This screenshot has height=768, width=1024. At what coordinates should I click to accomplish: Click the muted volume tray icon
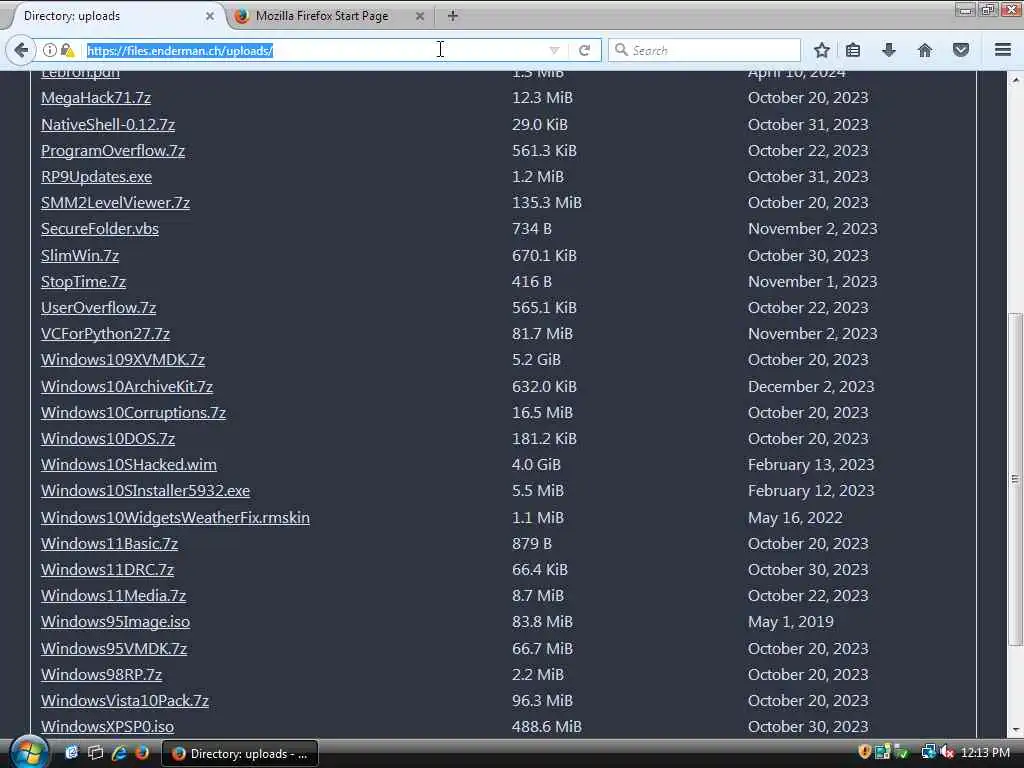point(947,752)
